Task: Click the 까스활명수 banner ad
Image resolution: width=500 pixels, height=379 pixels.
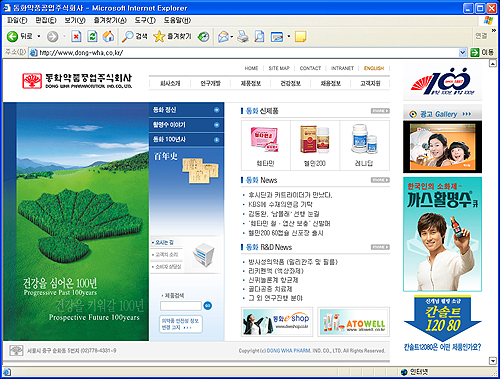Action: pyautogui.click(x=442, y=234)
